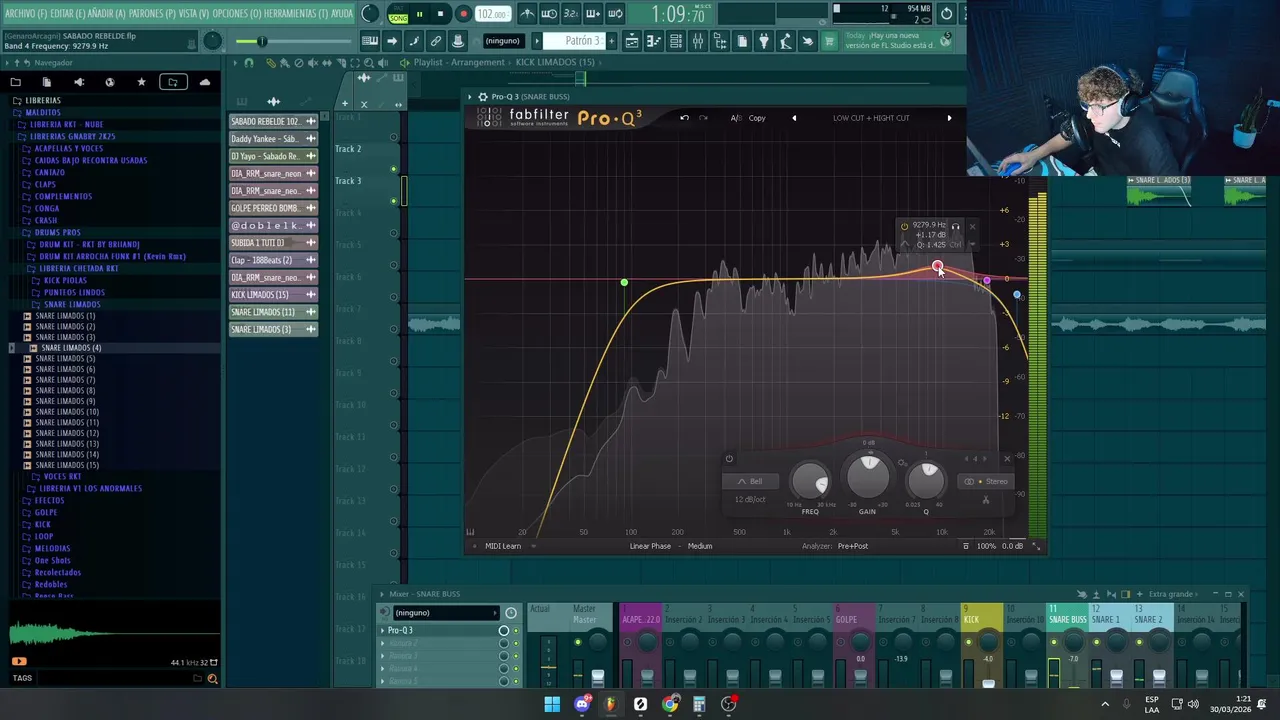This screenshot has height=720, width=1280.
Task: Select playlist pencil draw tool
Action: (x=270, y=63)
